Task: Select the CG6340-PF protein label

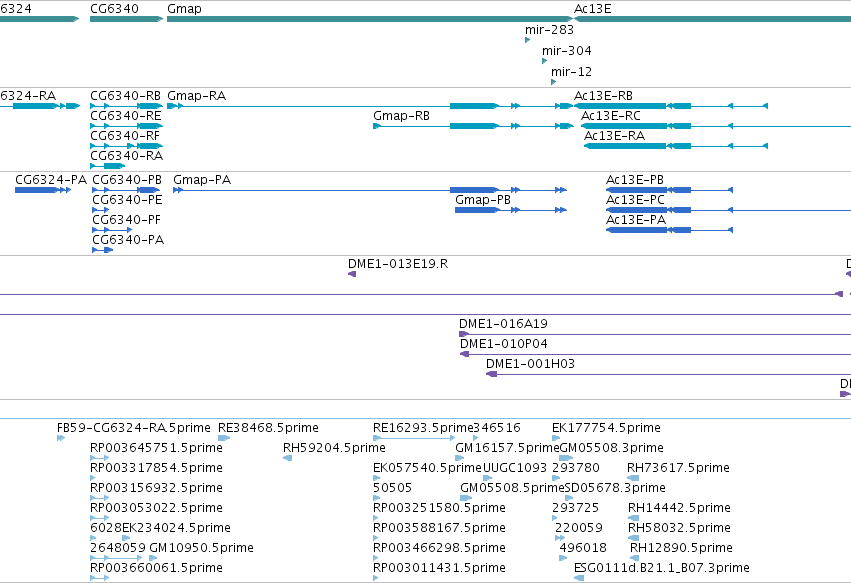Action: click(126, 220)
